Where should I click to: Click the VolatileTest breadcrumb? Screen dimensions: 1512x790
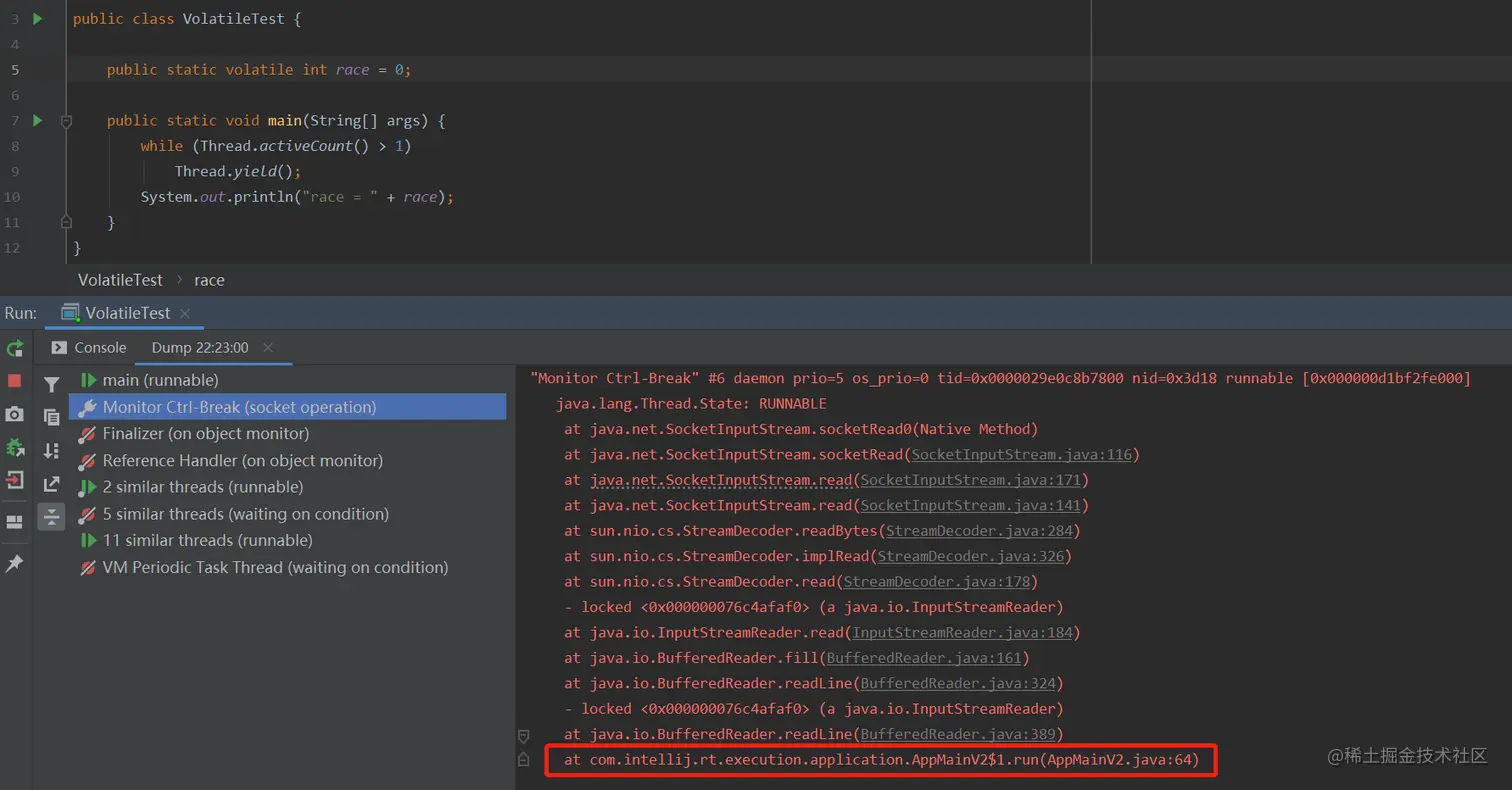(120, 280)
